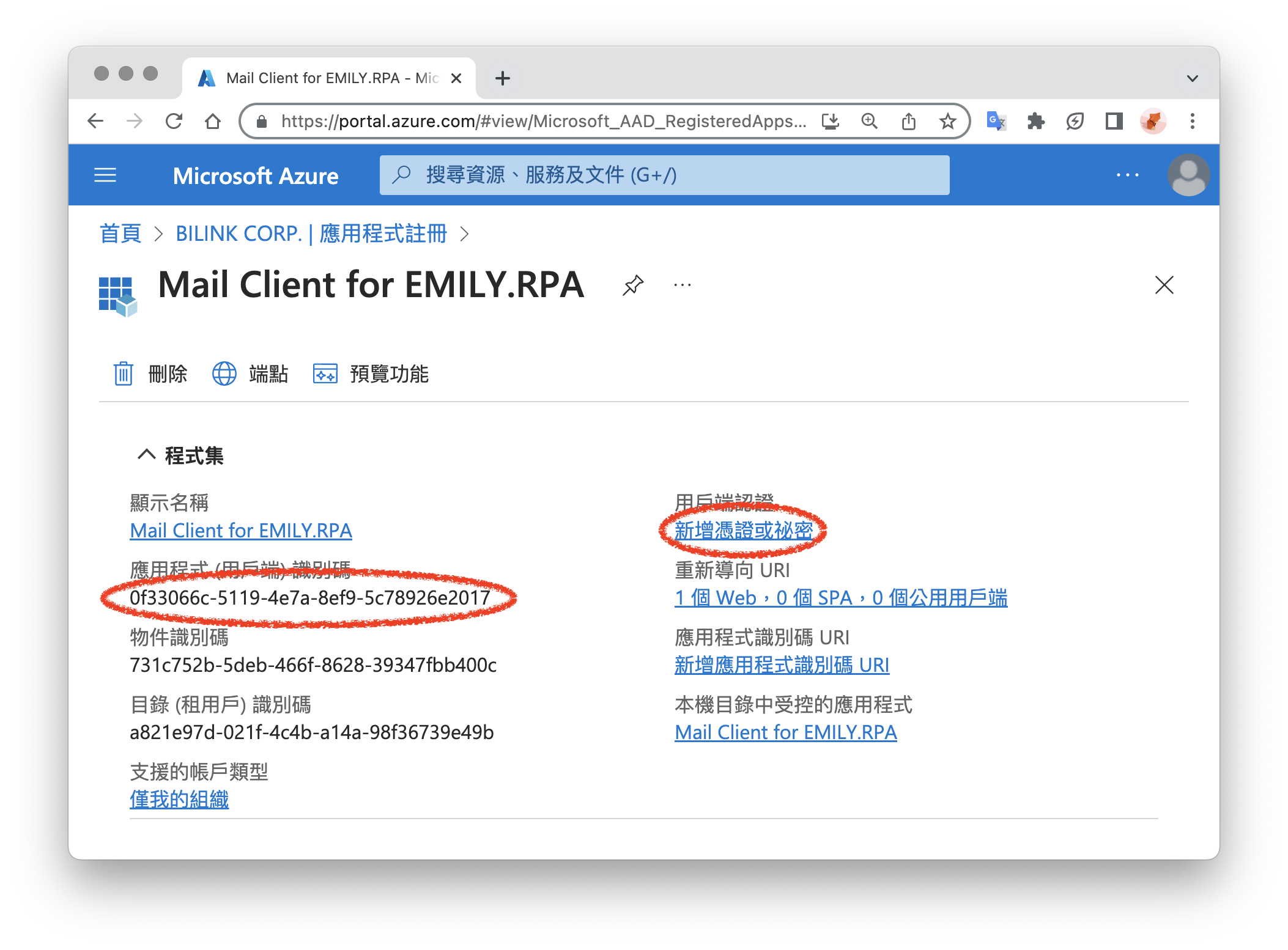Image resolution: width=1288 pixels, height=950 pixels.
Task: Collapse the 程式集 section
Action: click(x=147, y=455)
